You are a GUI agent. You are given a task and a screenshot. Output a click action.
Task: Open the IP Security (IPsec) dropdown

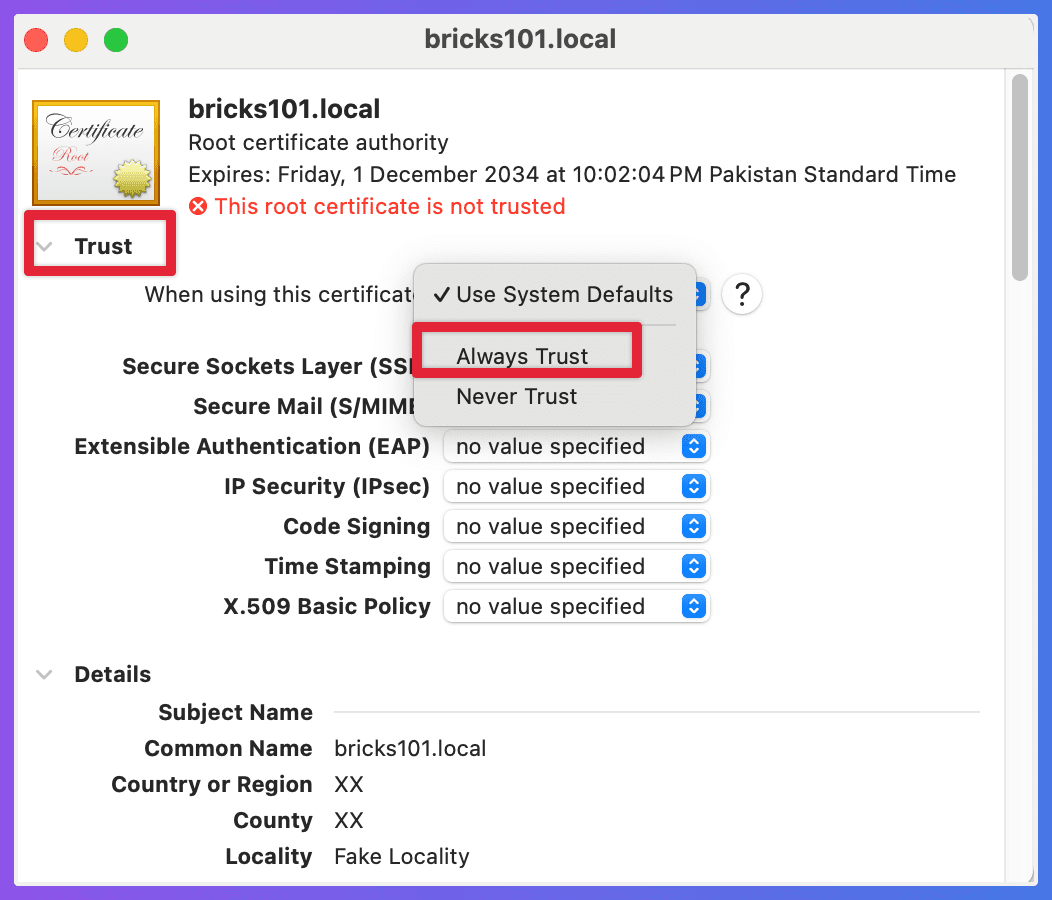click(576, 487)
